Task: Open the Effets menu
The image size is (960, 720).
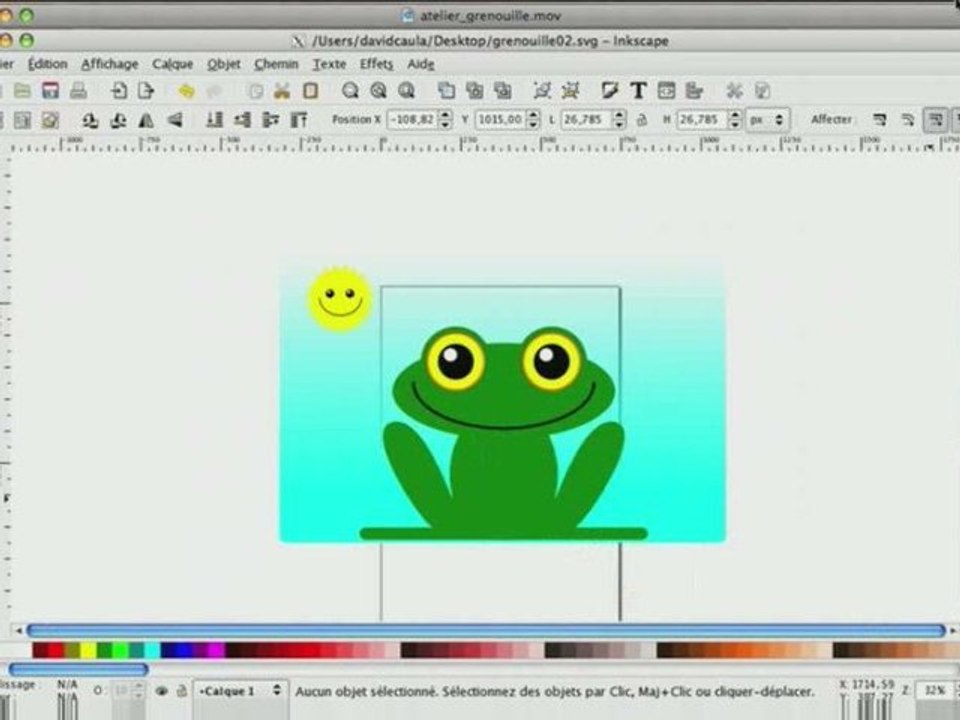Action: (x=376, y=64)
